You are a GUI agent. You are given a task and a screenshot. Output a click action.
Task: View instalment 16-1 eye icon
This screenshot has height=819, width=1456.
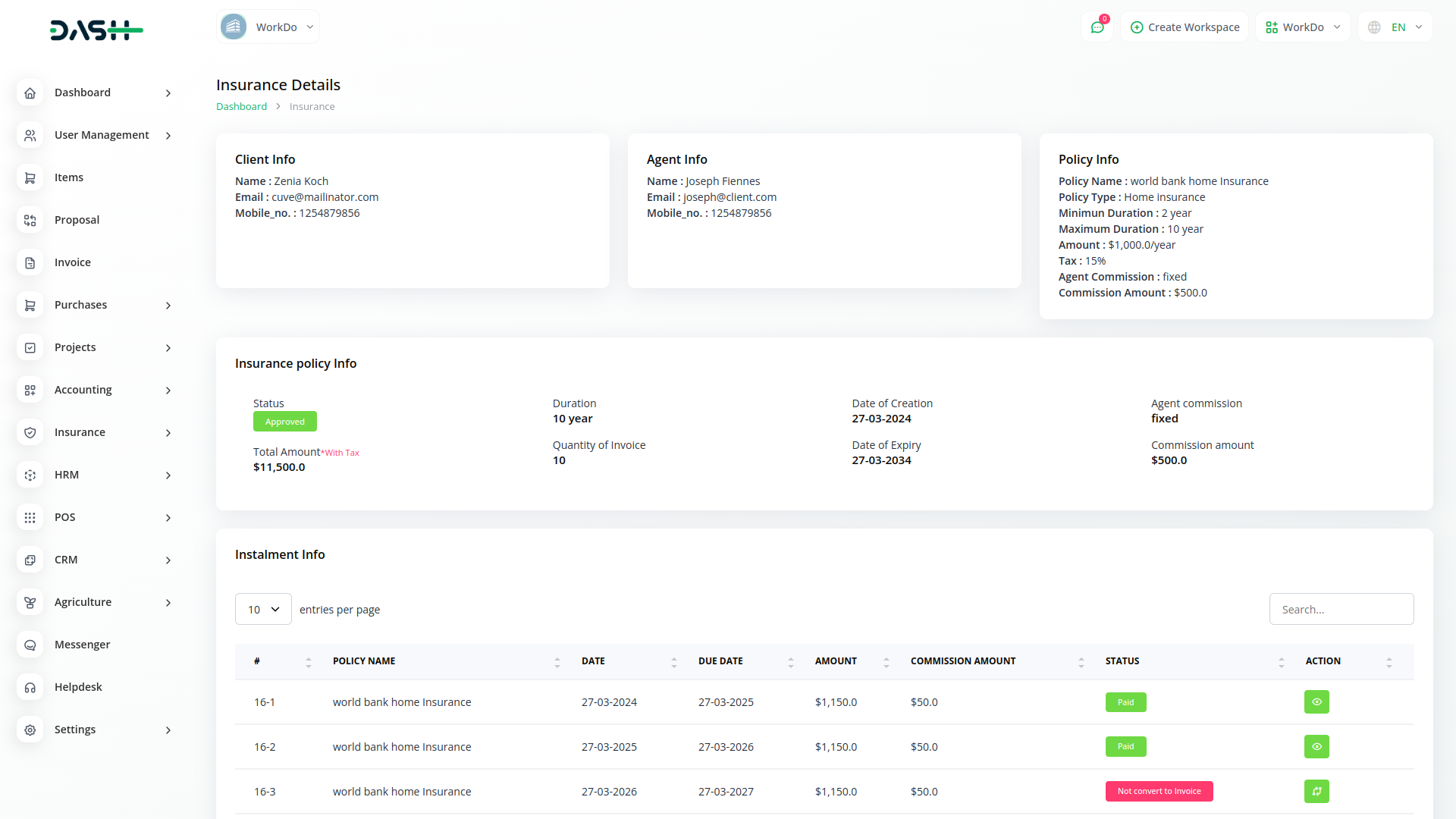[1316, 701]
